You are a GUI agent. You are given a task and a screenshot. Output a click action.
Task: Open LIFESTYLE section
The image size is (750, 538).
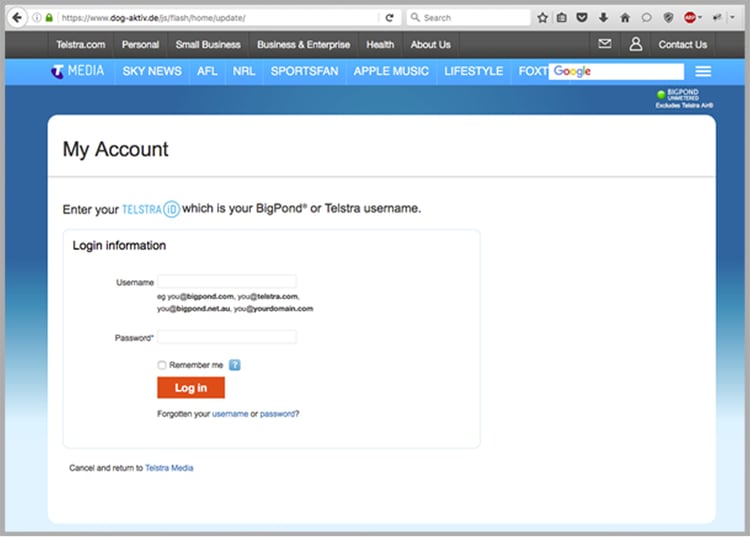[474, 71]
